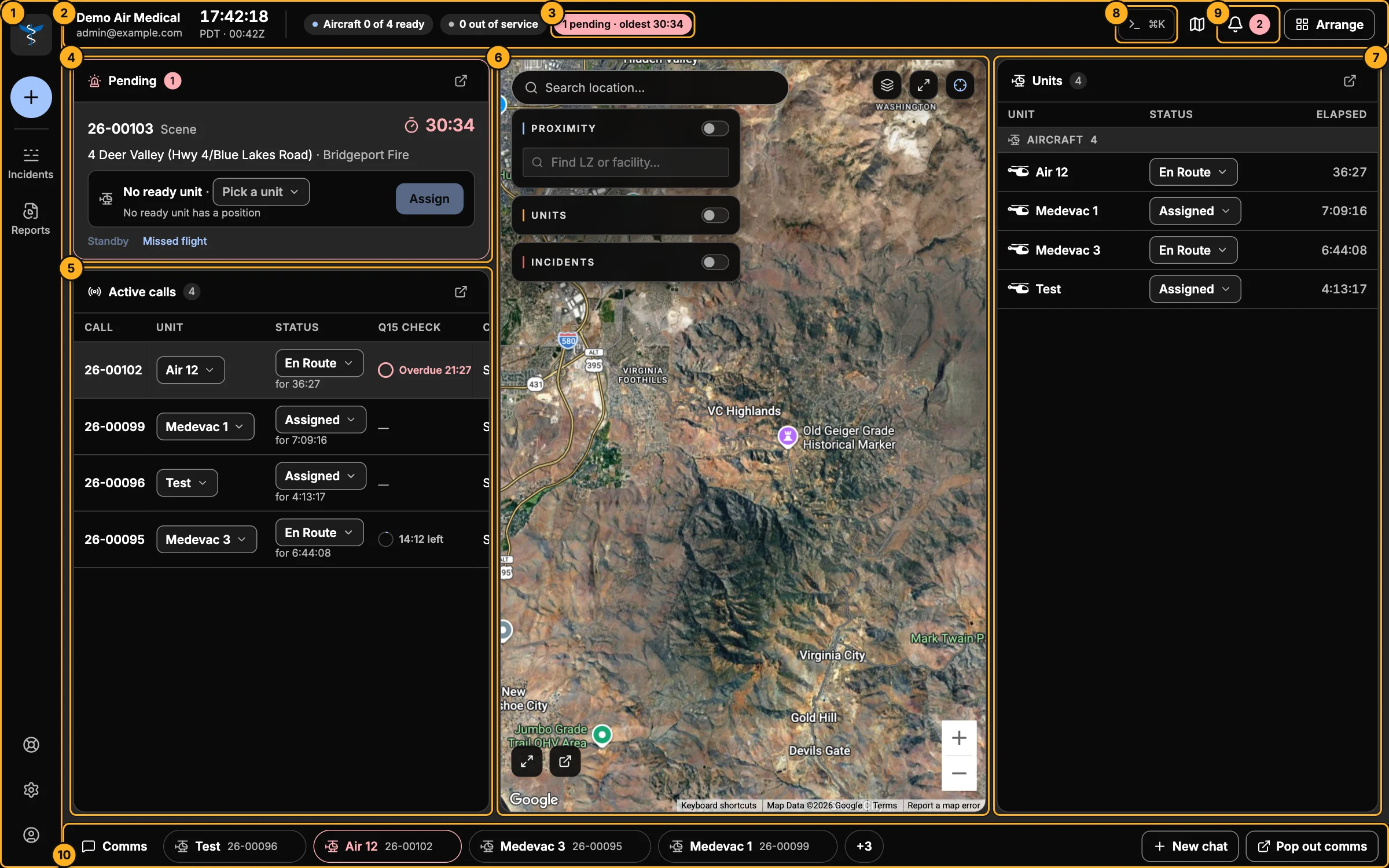The height and width of the screenshot is (868, 1389).
Task: Open the command palette ⌘K button
Action: point(1146,24)
